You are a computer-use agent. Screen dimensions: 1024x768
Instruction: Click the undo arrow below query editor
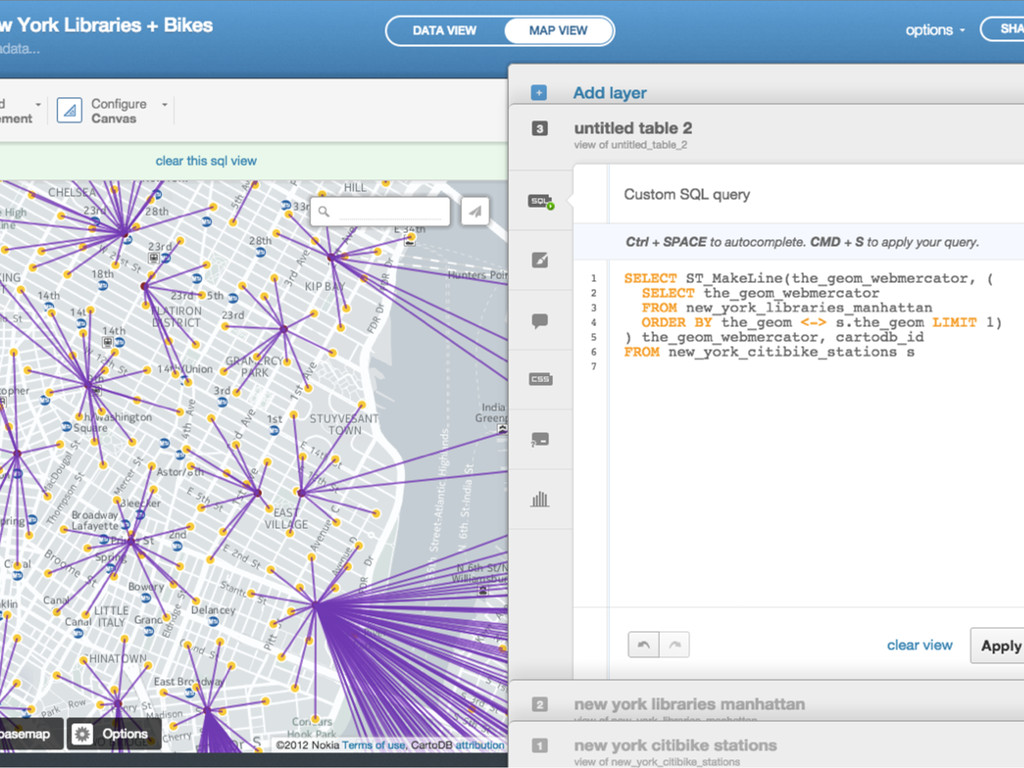643,645
